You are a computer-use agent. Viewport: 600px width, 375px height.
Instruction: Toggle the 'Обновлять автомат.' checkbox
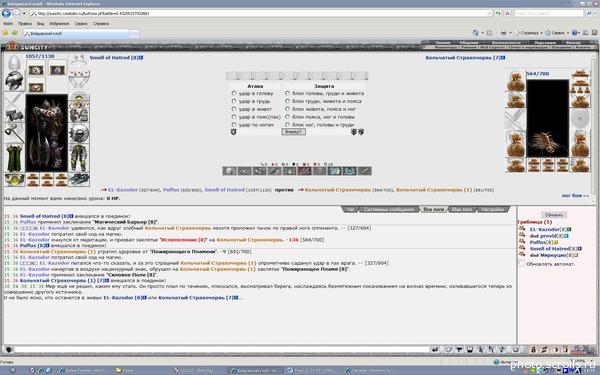pos(522,264)
